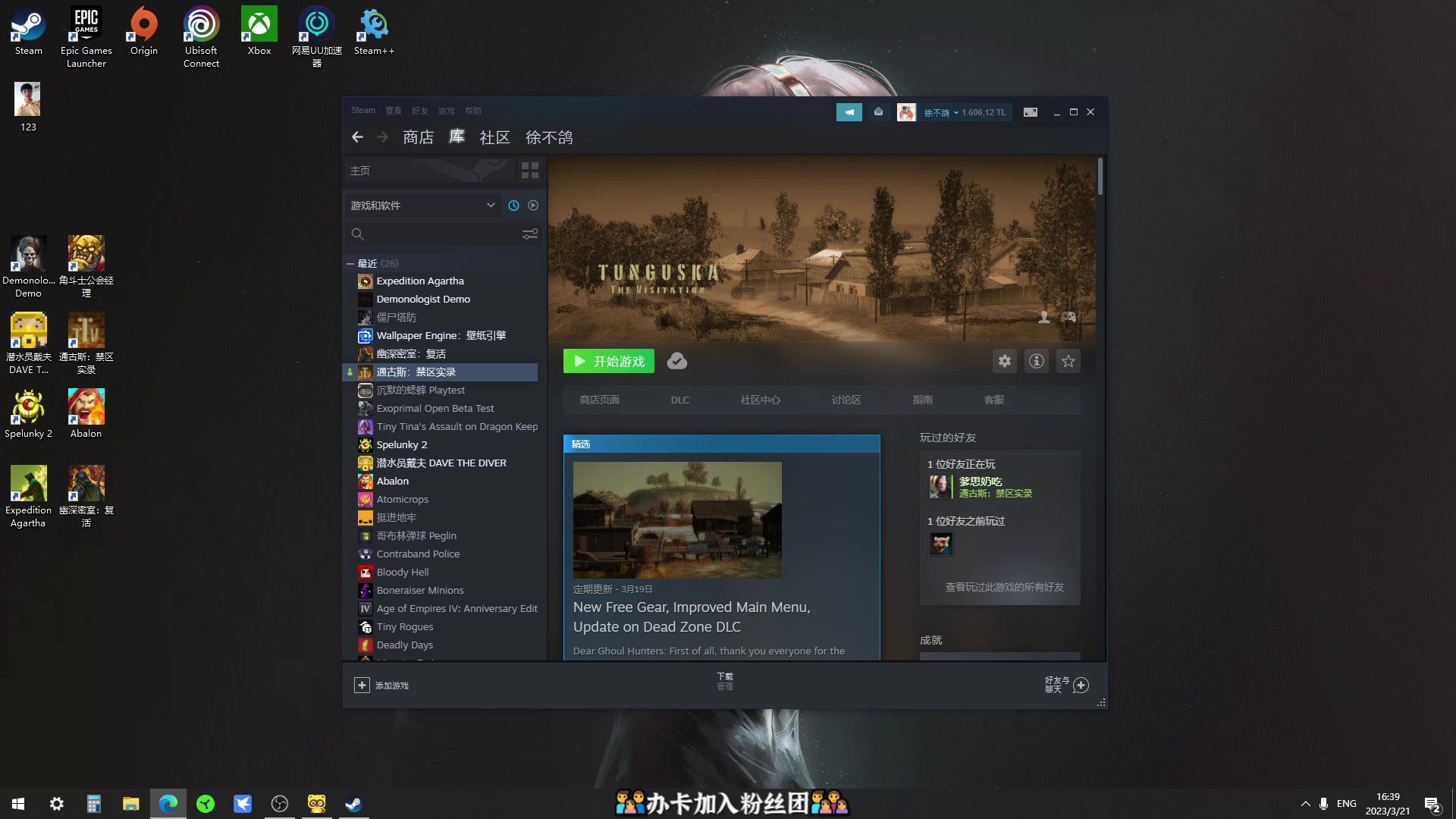Open the Abalon desktop shortcut

pyautogui.click(x=86, y=413)
